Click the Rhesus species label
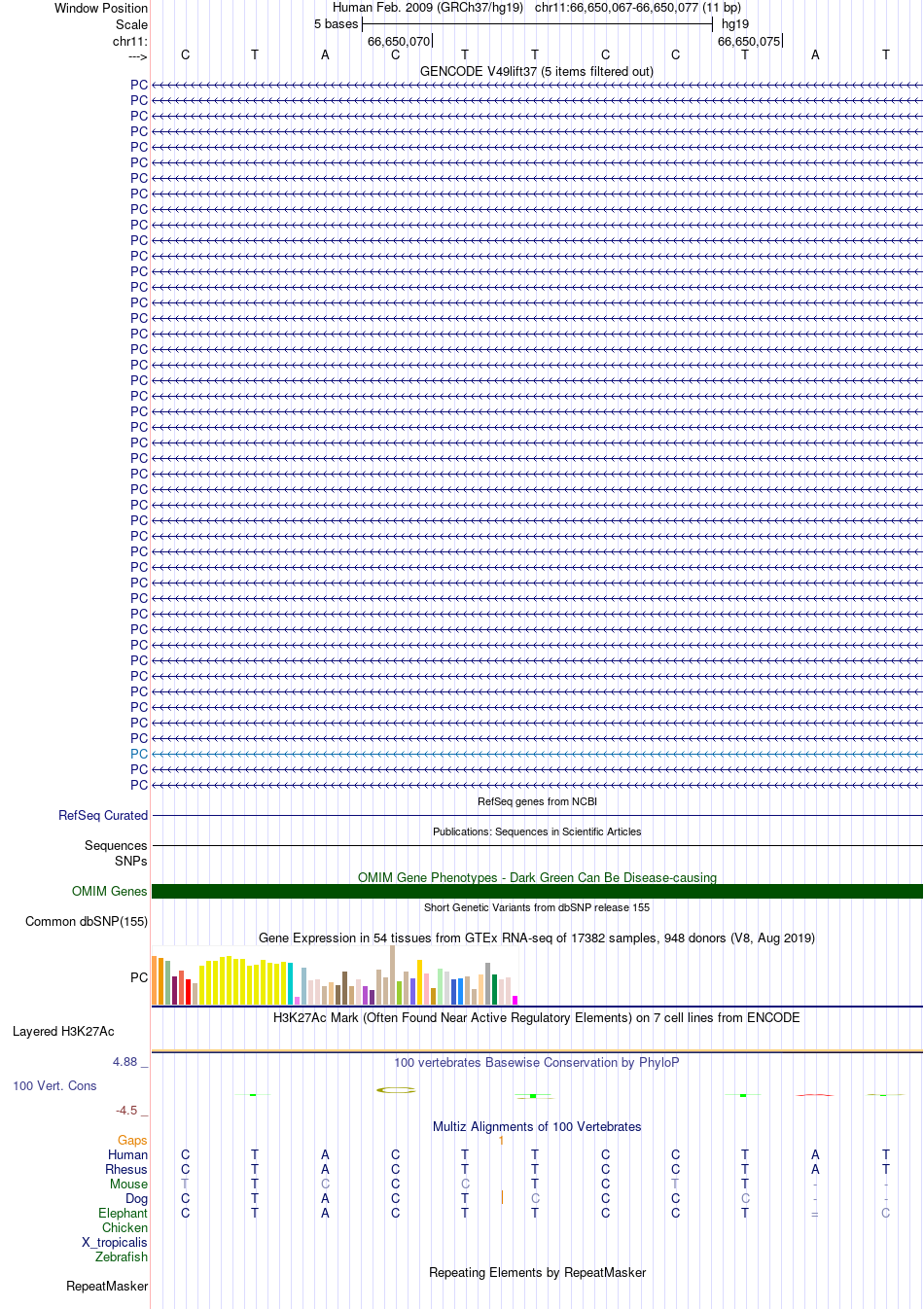Image resolution: width=924 pixels, height=1309 pixels. click(126, 1169)
